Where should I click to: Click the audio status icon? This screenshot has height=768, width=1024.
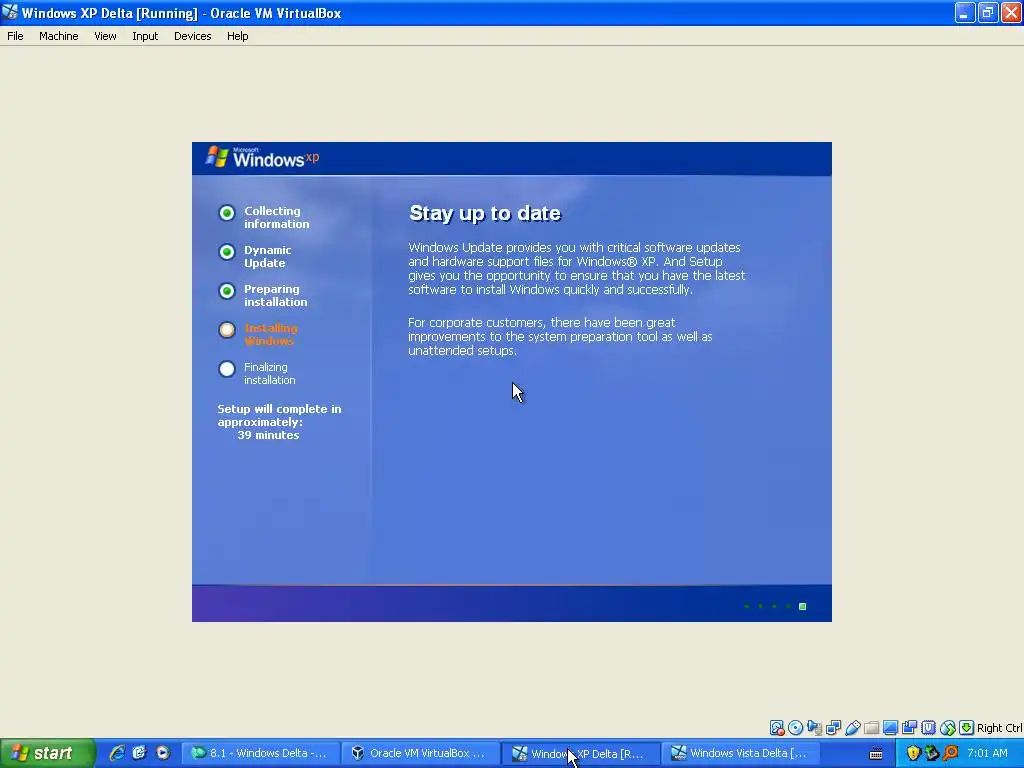click(x=814, y=728)
